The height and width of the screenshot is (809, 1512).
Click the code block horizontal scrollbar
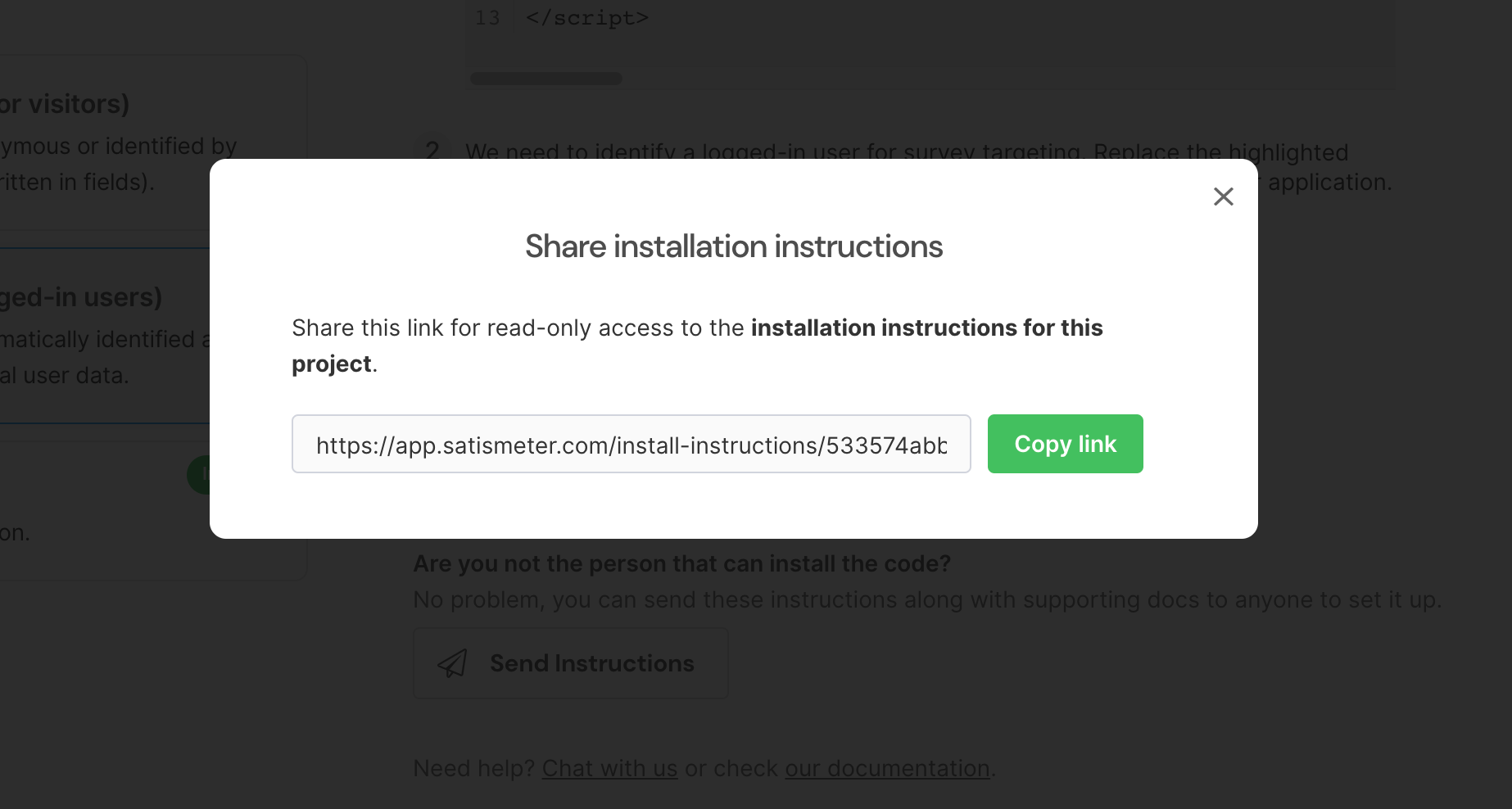click(546, 79)
